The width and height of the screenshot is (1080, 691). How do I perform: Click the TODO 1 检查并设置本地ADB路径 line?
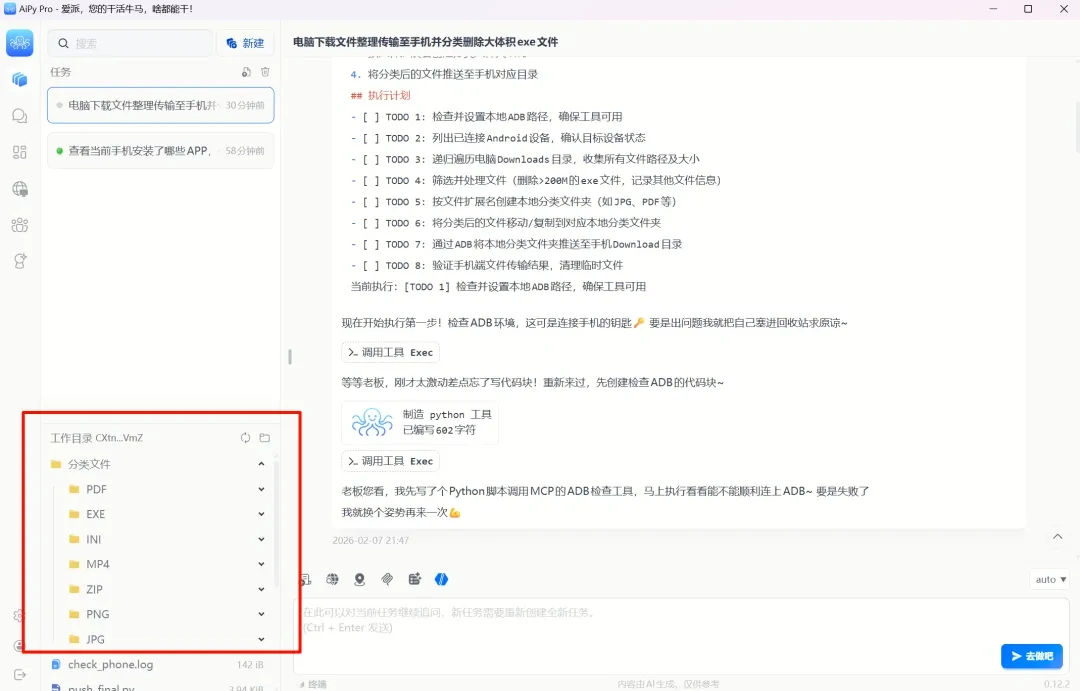(487, 116)
